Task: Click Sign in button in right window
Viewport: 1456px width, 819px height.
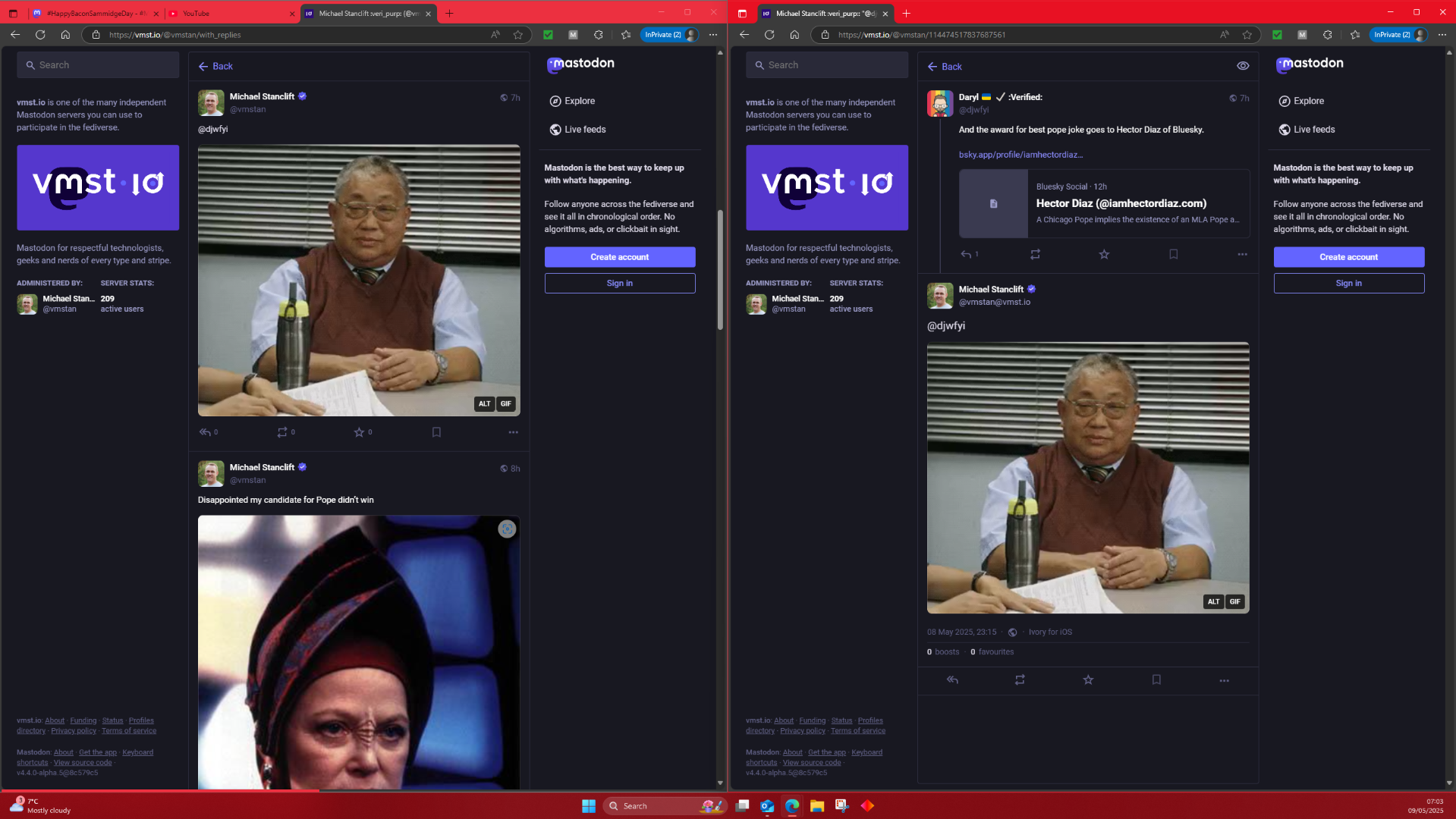Action: point(1348,284)
